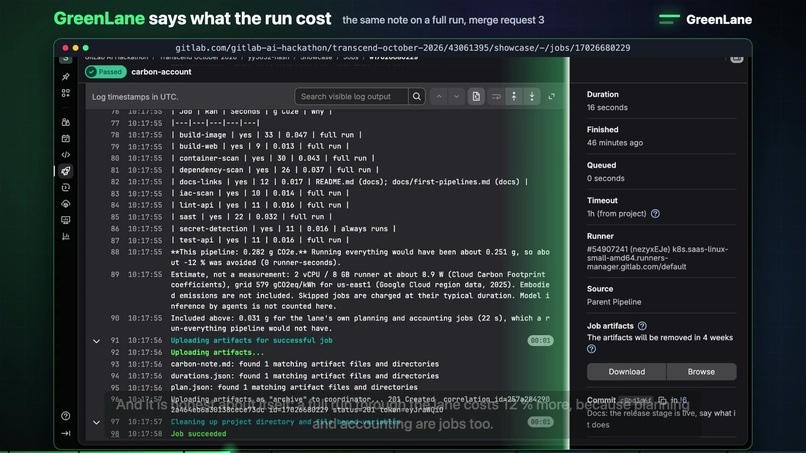Open the Analyze chart sidebar icon
The width and height of the screenshot is (806, 453).
pos(66,237)
